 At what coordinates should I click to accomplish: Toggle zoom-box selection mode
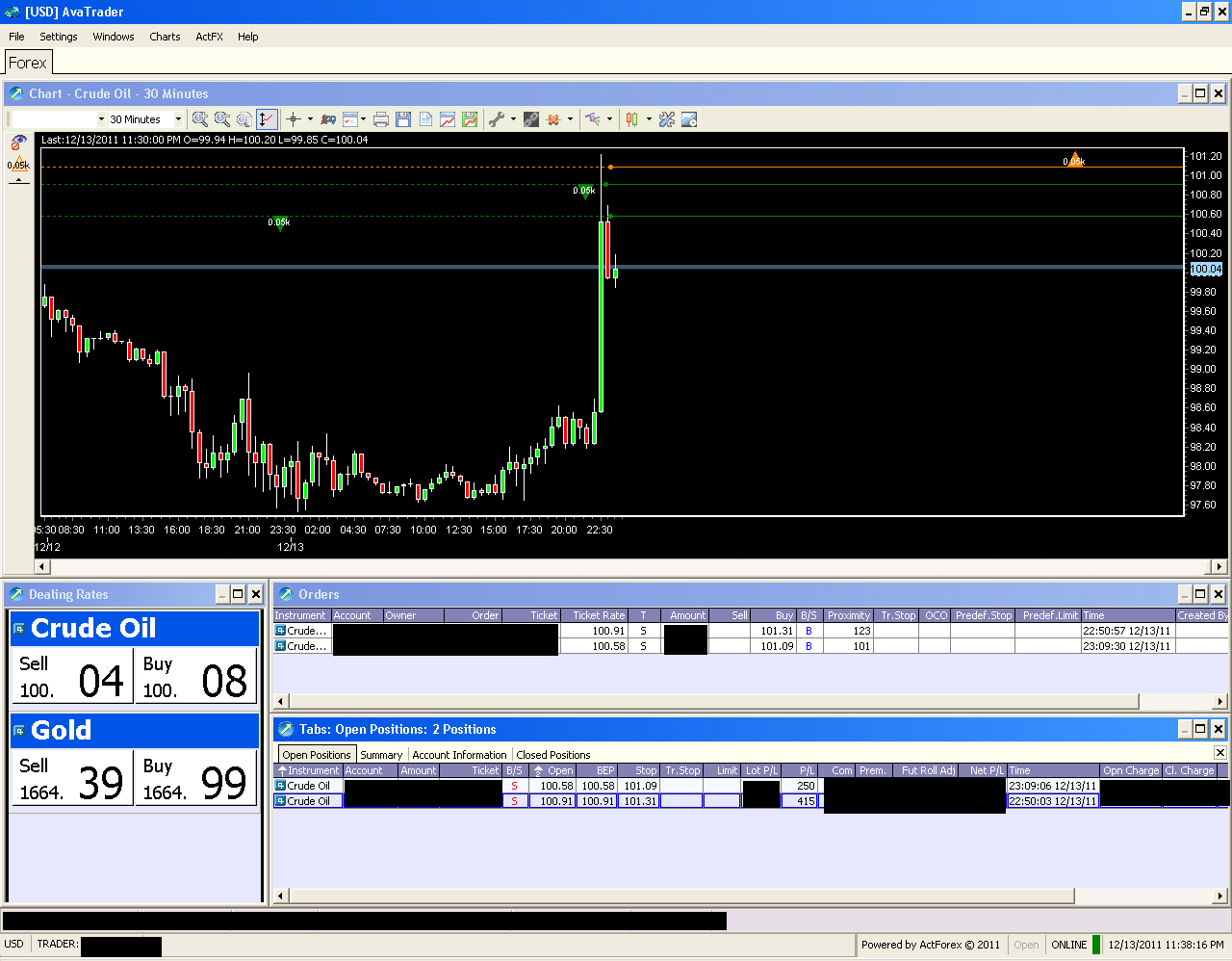click(x=243, y=119)
